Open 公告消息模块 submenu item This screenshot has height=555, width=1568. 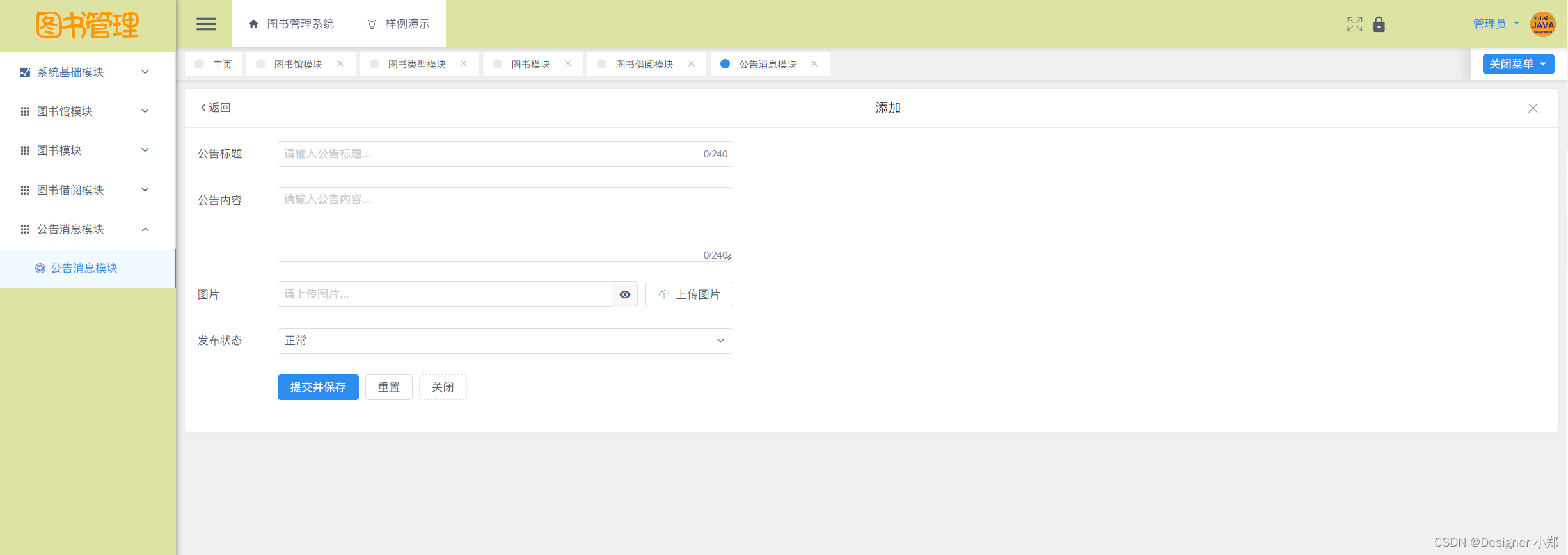coord(87,268)
